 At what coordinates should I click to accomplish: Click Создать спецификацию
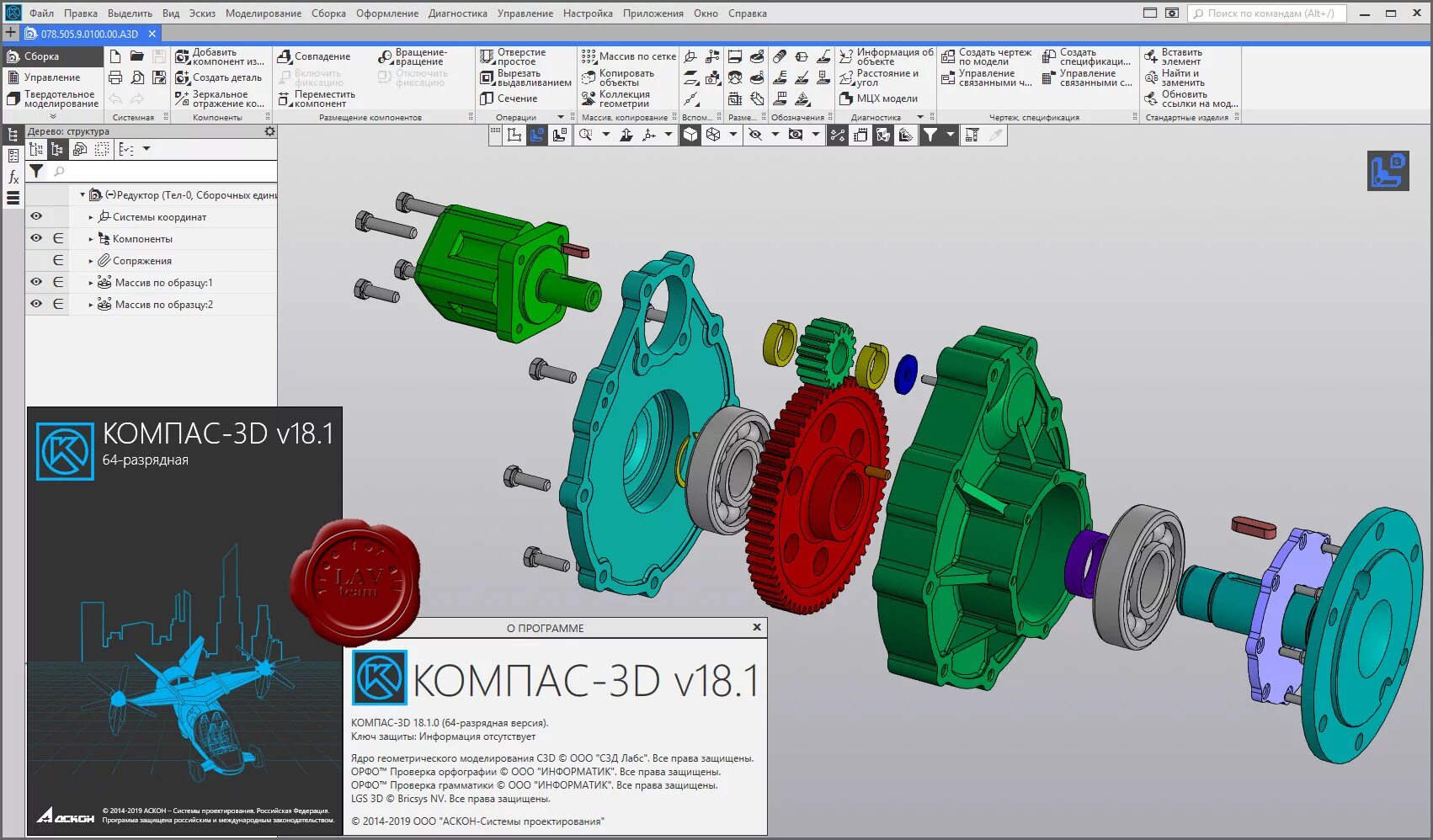(x=1086, y=56)
